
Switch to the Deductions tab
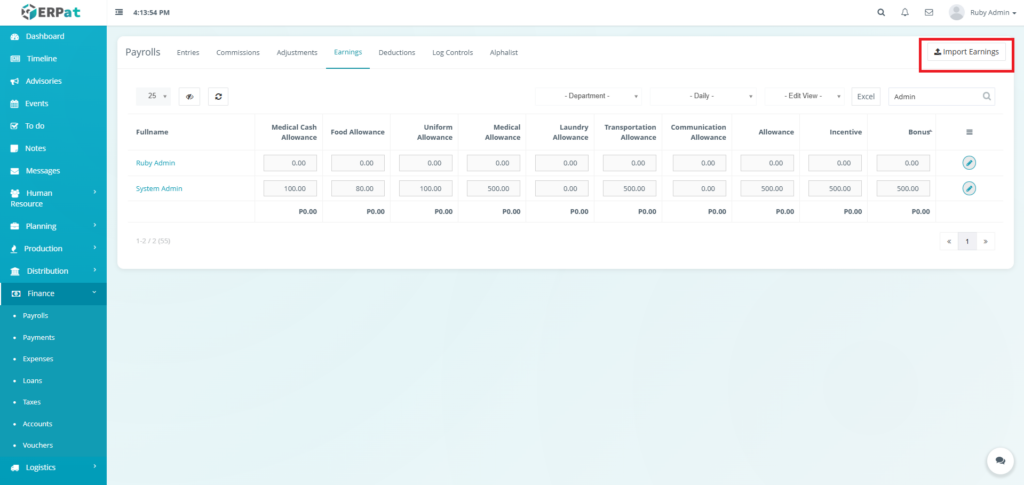click(397, 52)
